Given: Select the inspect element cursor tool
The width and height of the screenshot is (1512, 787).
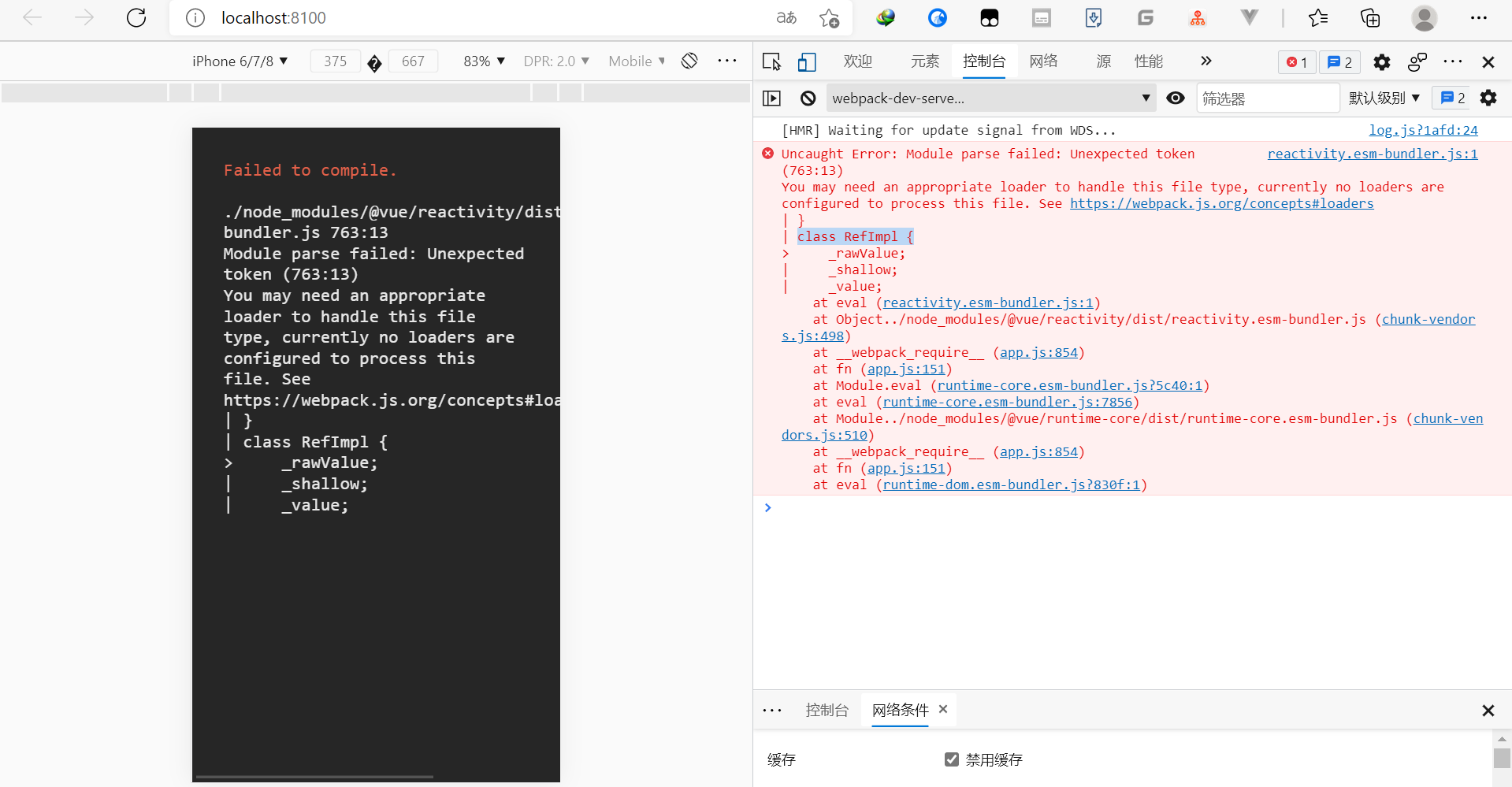Looking at the screenshot, I should [771, 61].
